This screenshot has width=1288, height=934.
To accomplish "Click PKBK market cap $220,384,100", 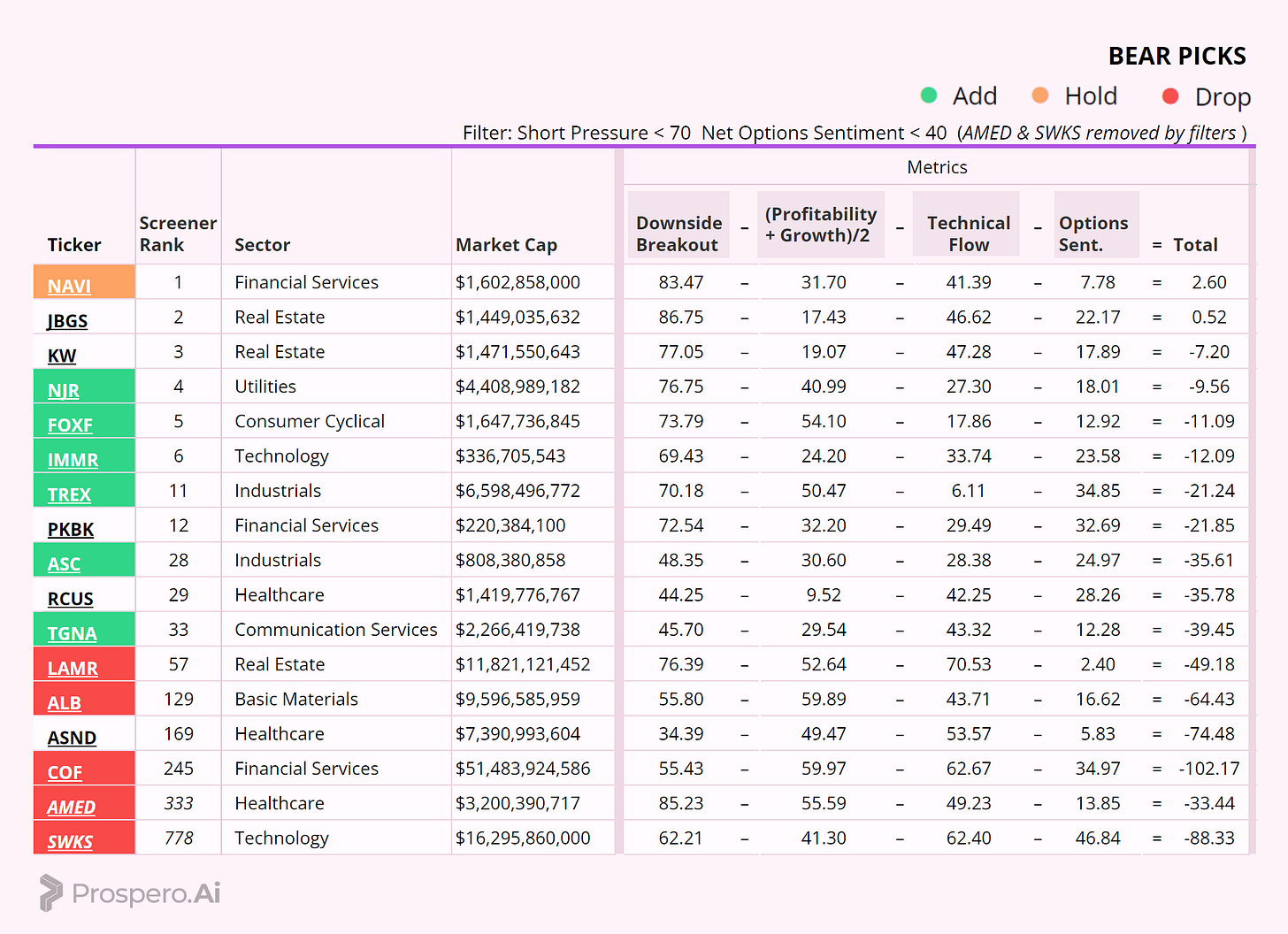I will [x=510, y=525].
